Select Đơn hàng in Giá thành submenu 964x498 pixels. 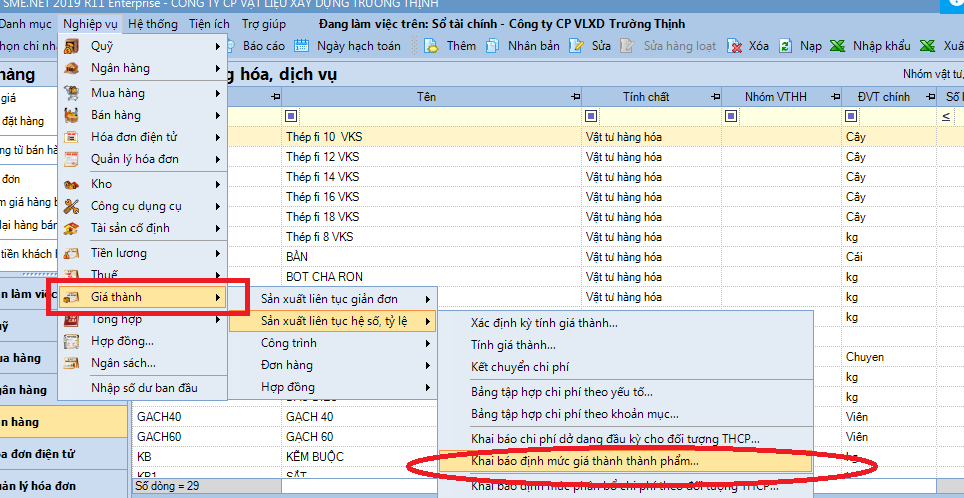tap(333, 365)
